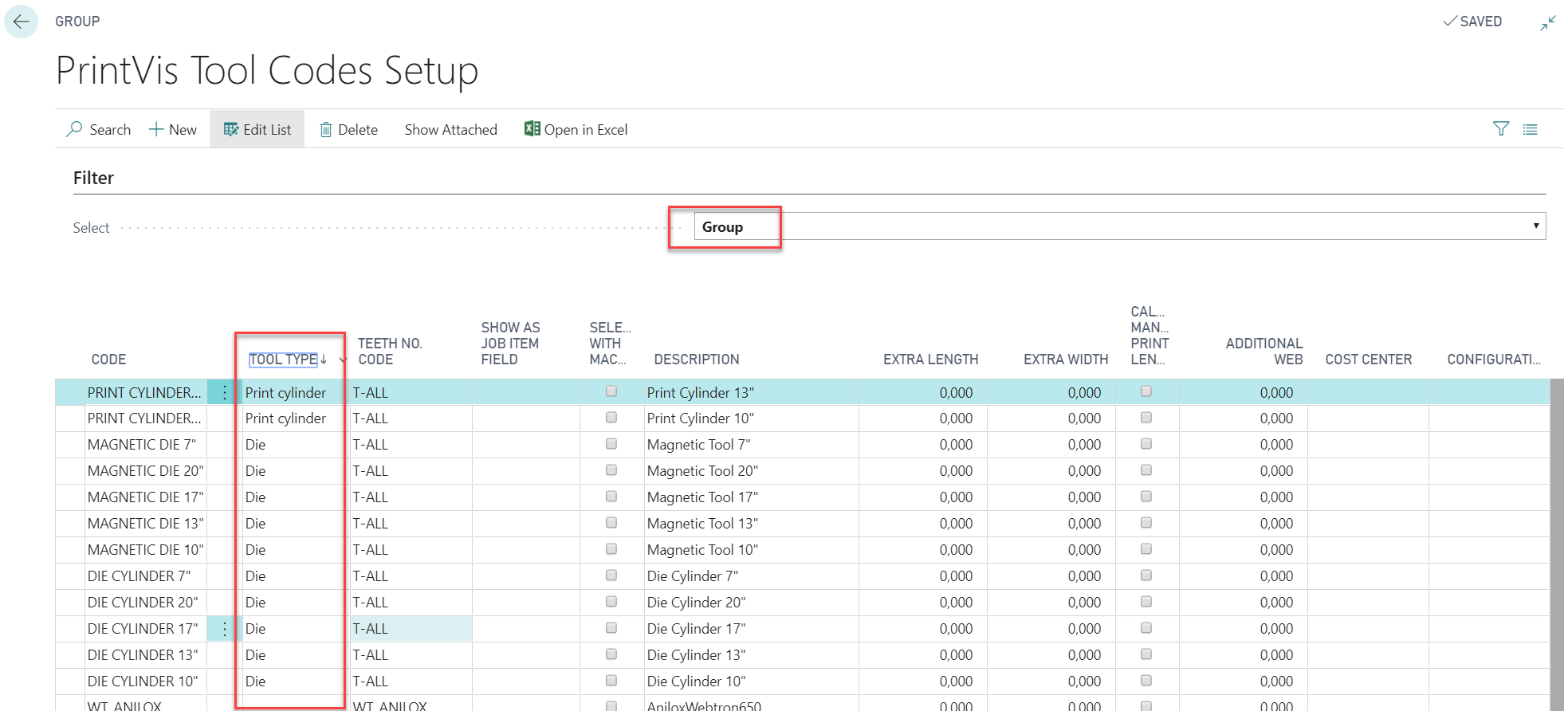The image size is (1568, 711).
Task: Open row menu for DIE CYLINDER 17"
Action: tap(224, 629)
